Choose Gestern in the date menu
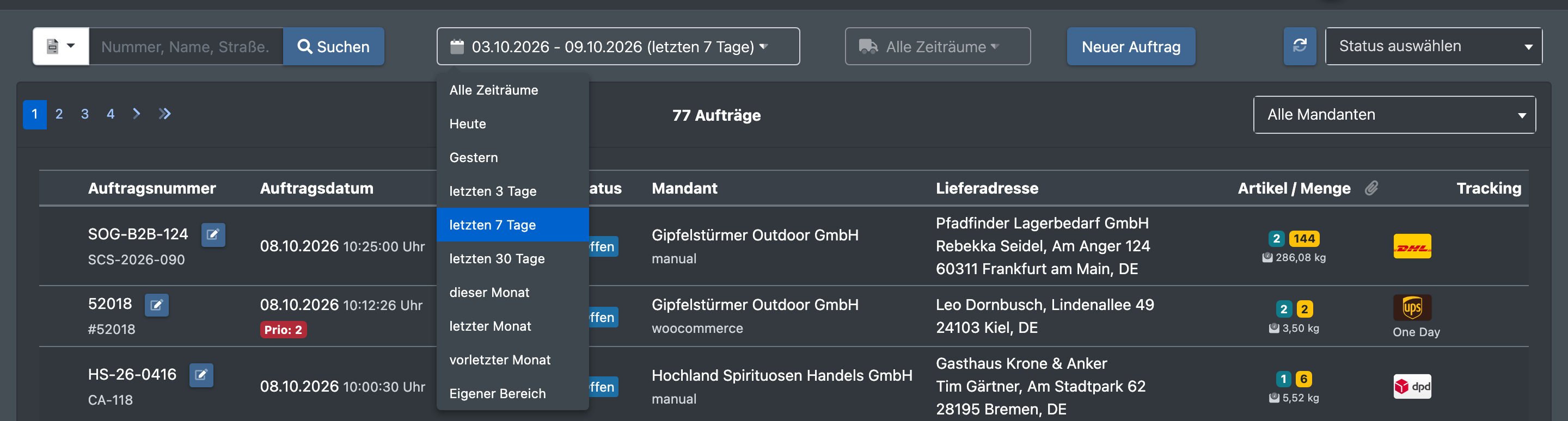Image resolution: width=1568 pixels, height=421 pixels. [x=512, y=158]
